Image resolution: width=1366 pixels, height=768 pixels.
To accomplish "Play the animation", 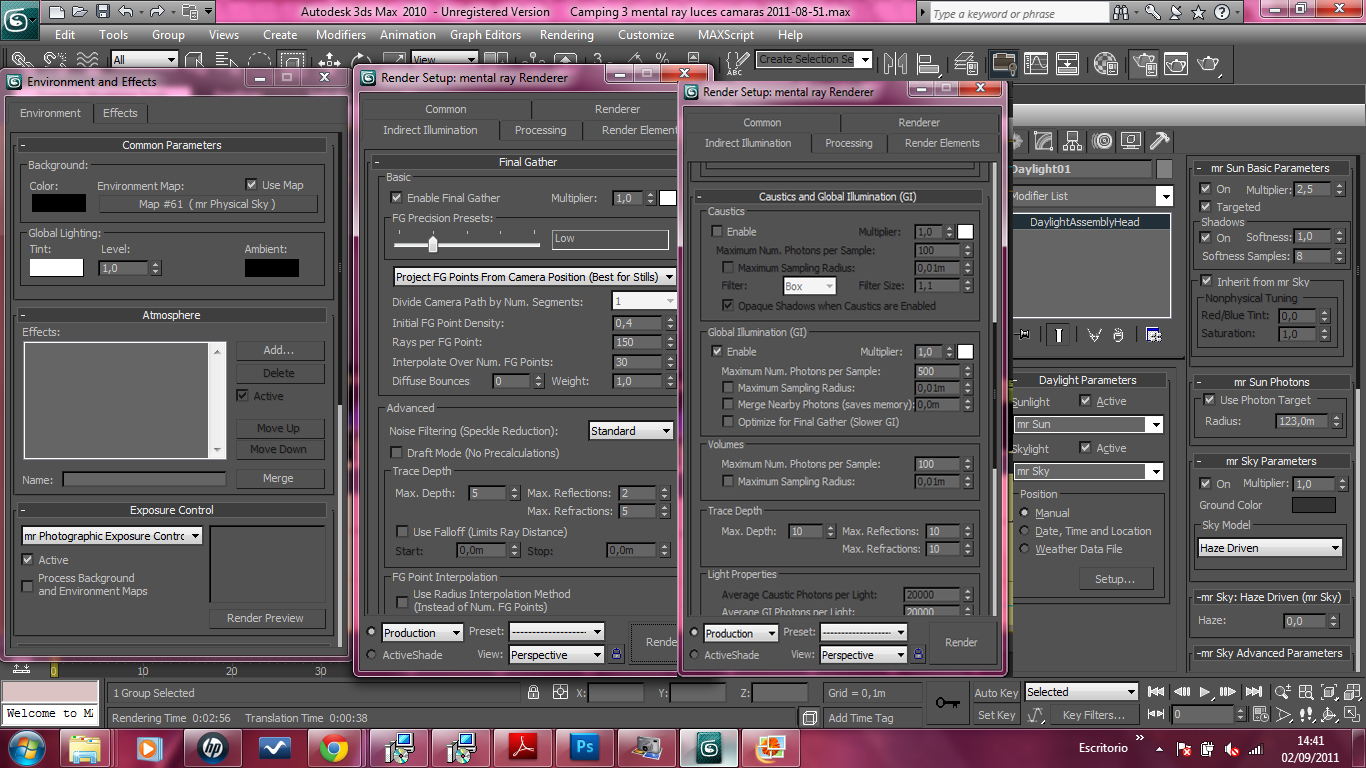I will [1205, 691].
